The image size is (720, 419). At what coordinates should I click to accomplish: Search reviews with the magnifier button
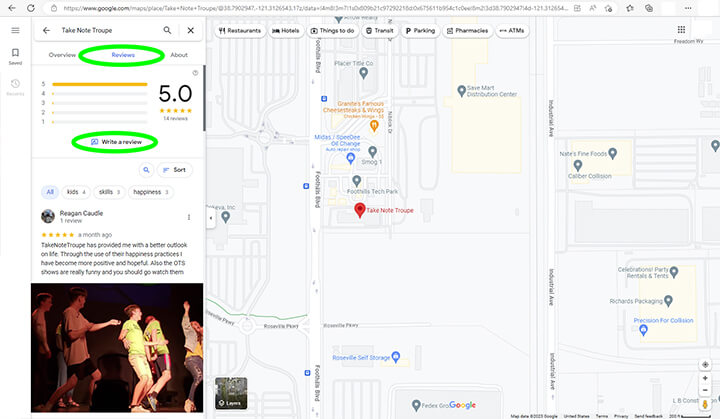click(x=146, y=170)
